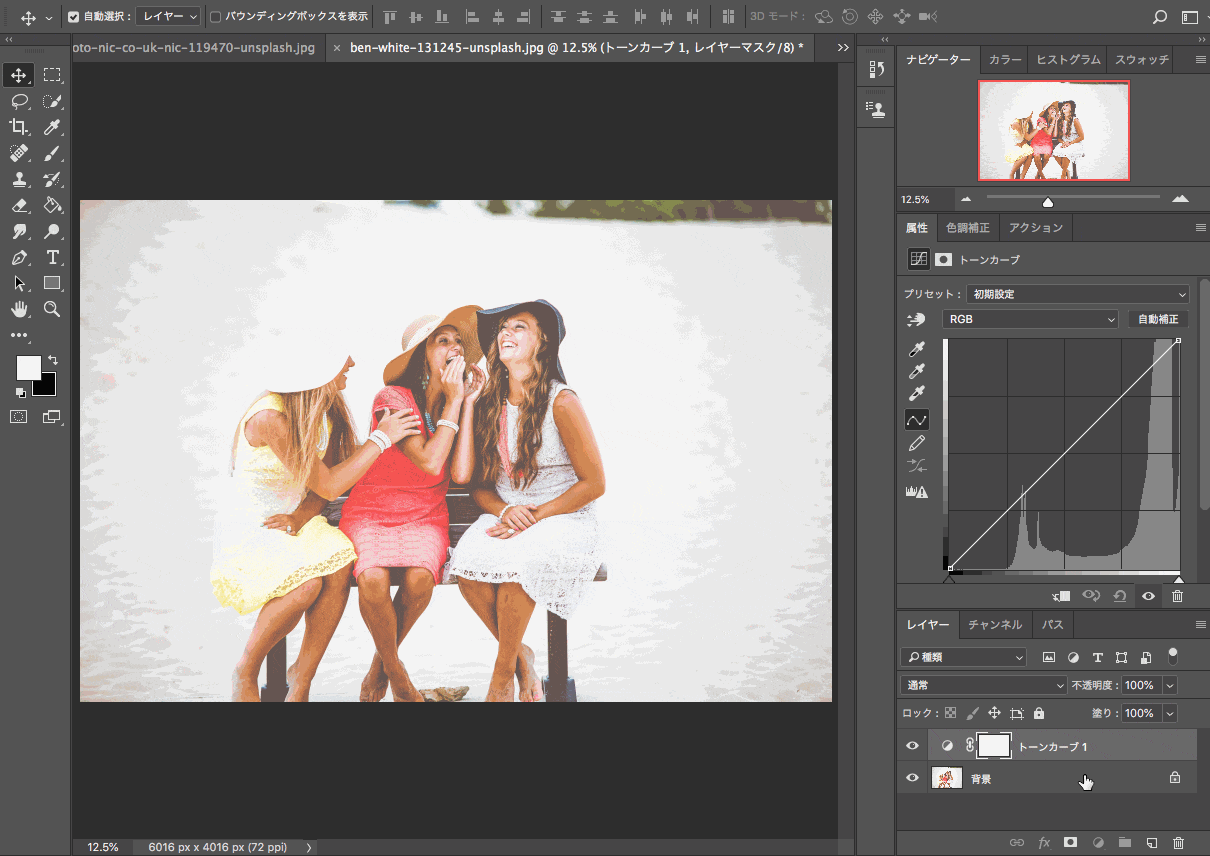This screenshot has height=856, width=1210.
Task: Reset curves adjustment to defaults
Action: click(1119, 596)
